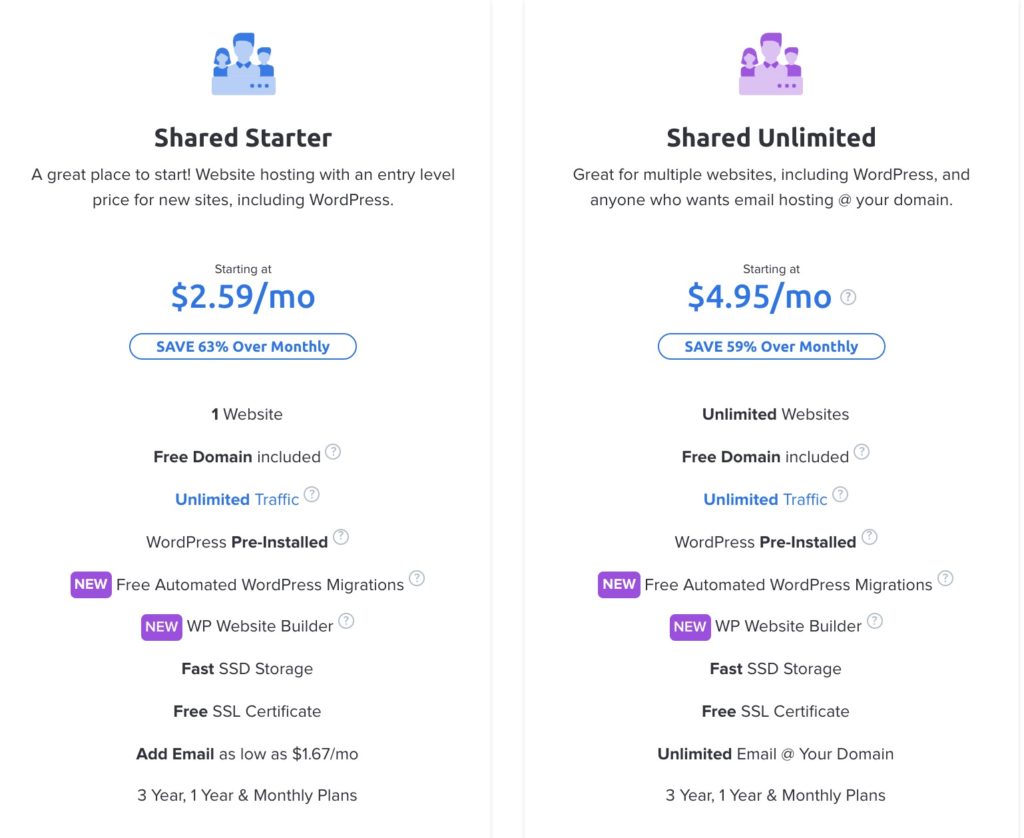The height and width of the screenshot is (838, 1024).
Task: Open Free Domain help icon in Shared Starter
Action: 333,452
